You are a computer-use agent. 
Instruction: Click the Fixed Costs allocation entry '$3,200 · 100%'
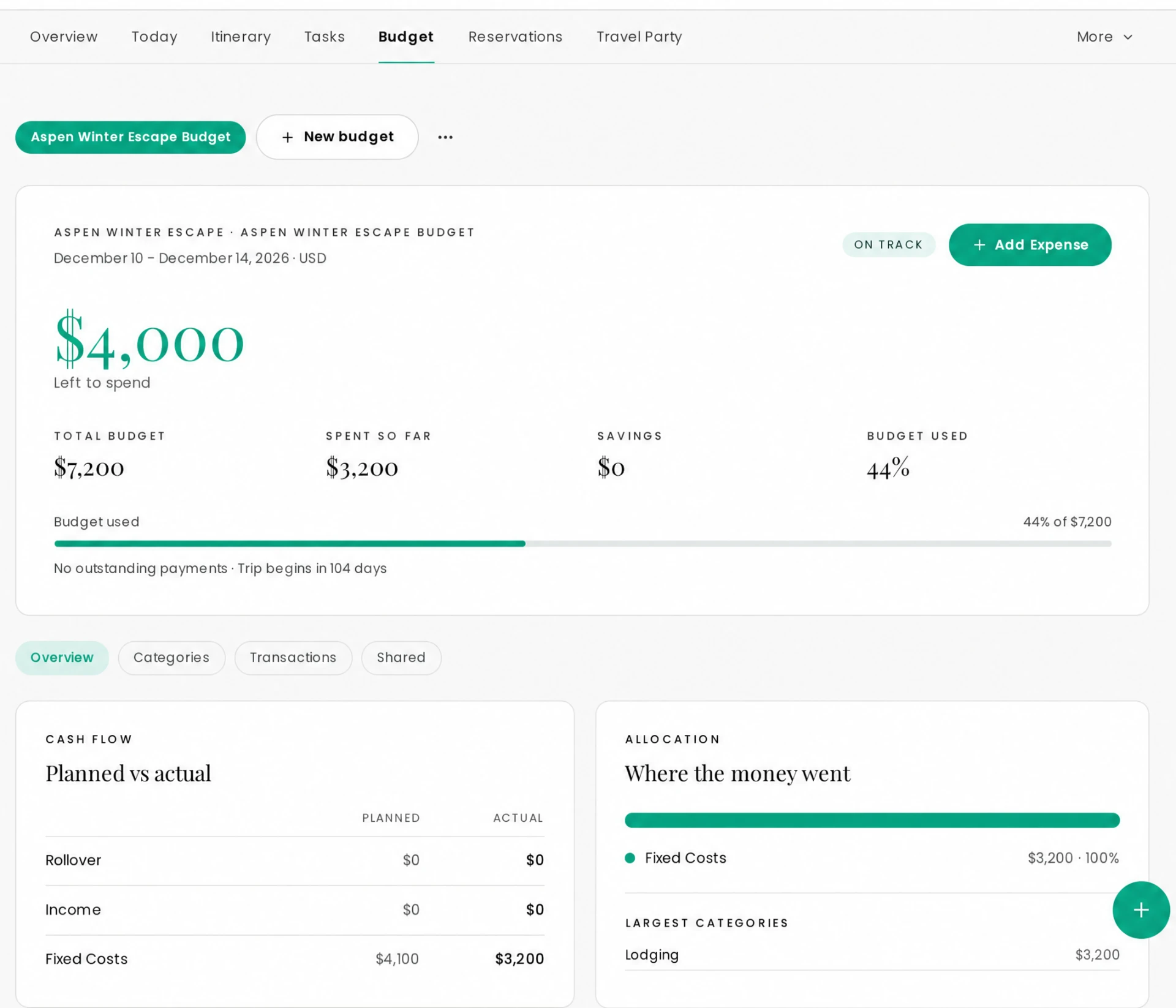(x=1073, y=858)
